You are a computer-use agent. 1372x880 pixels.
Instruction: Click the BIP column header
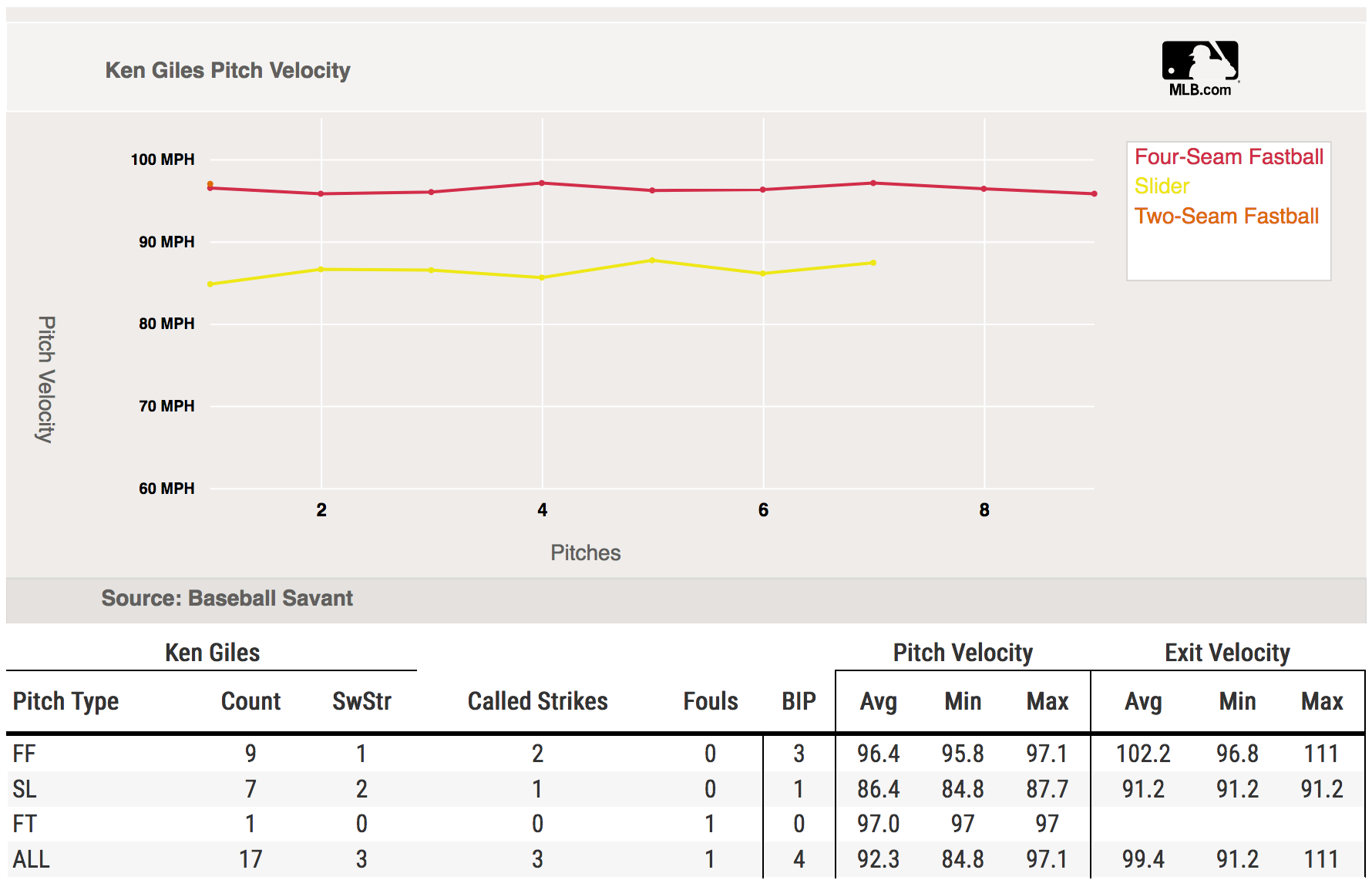(x=799, y=701)
